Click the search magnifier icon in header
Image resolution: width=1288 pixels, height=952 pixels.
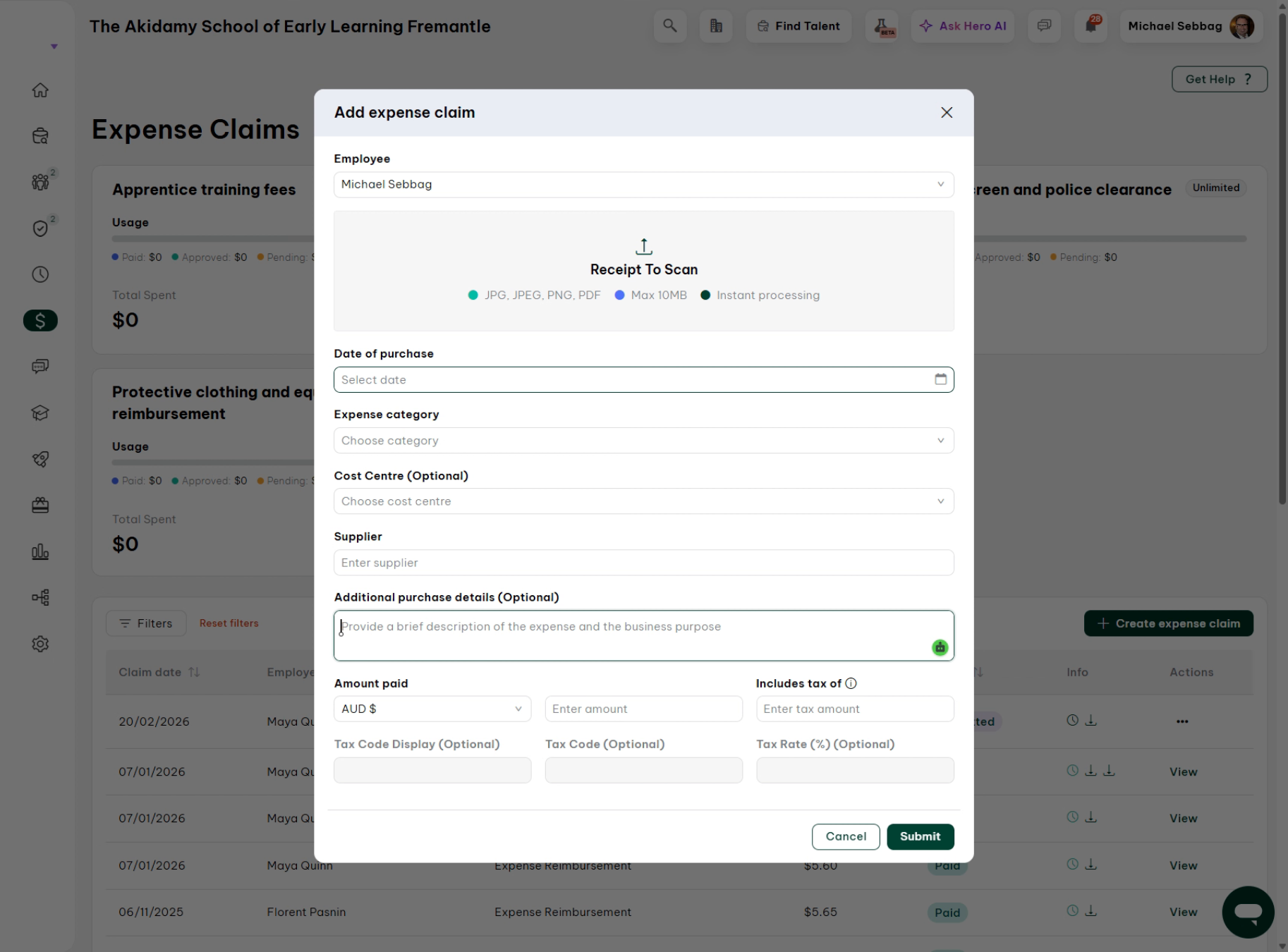(x=669, y=26)
